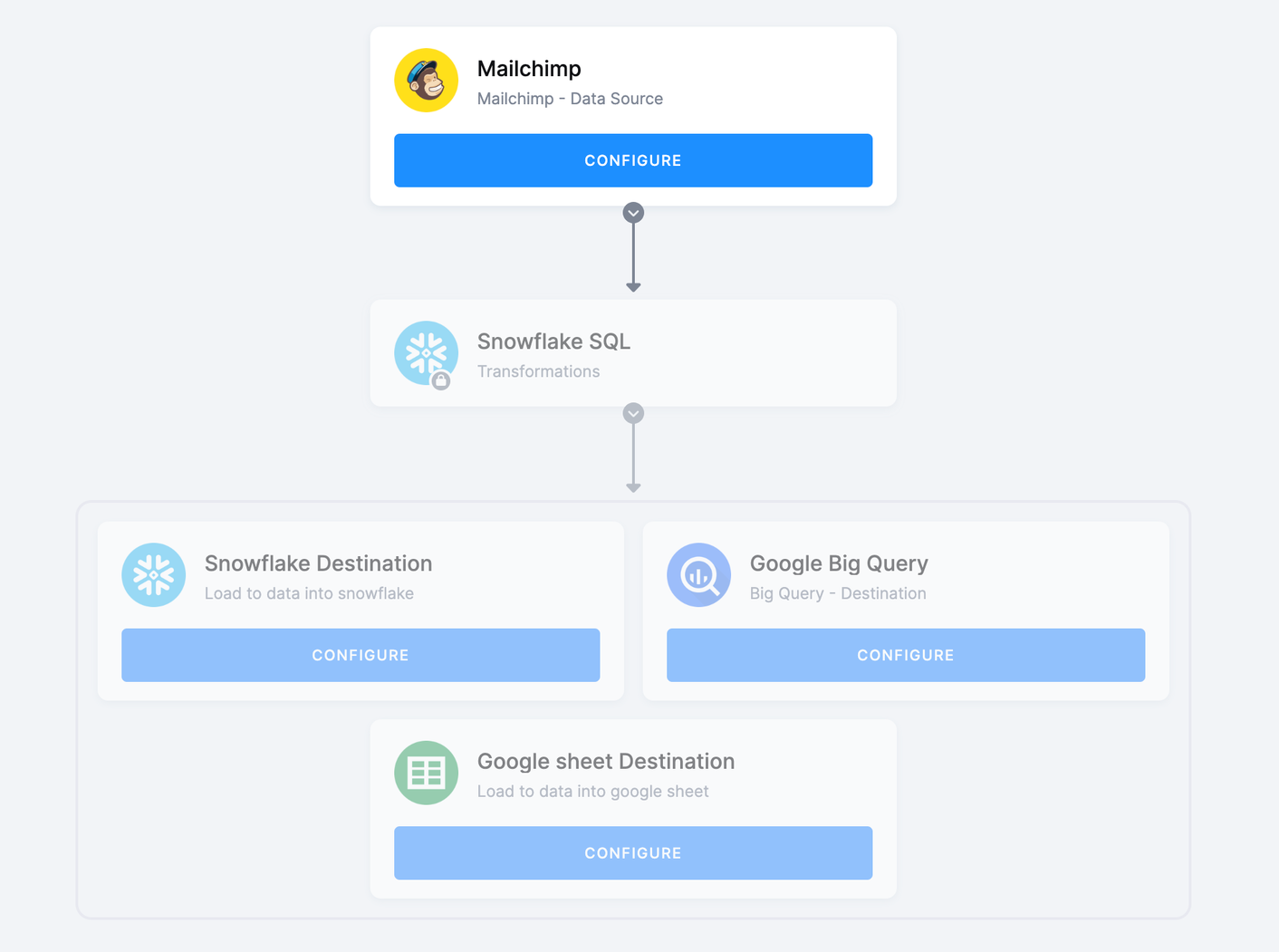Image resolution: width=1279 pixels, height=952 pixels.
Task: Click the green Google sheet icon
Action: tap(426, 773)
